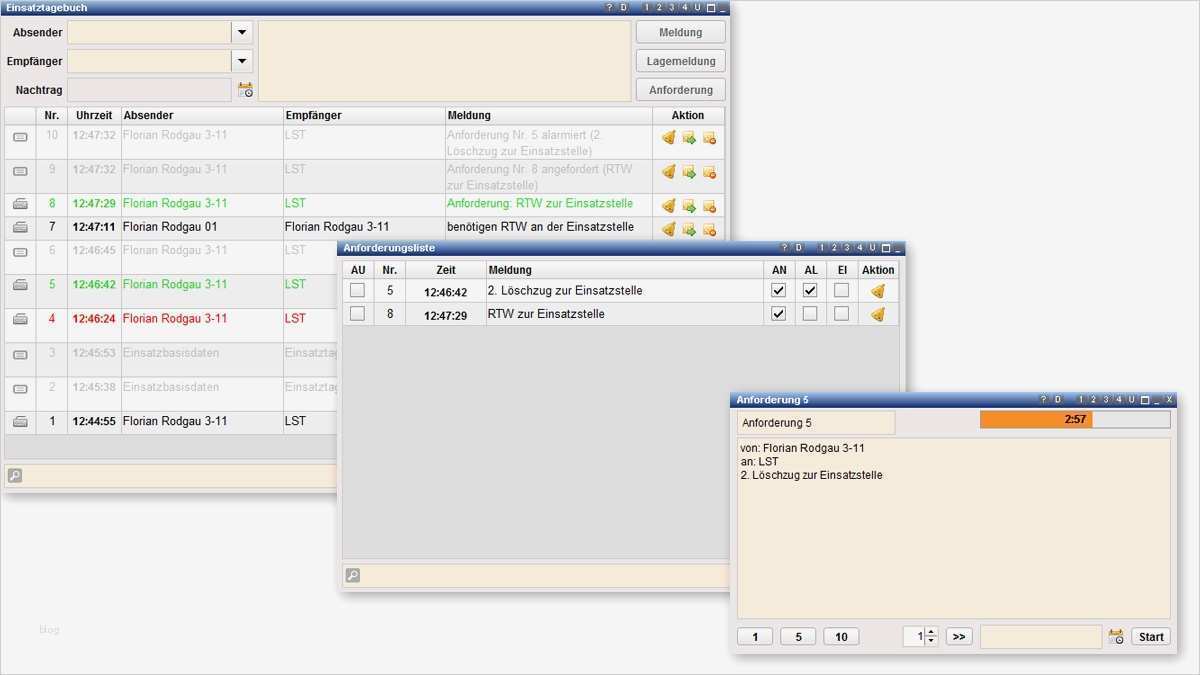Screen dimensions: 1200x675
Task: Click the 10 minute preset button
Action: click(841, 637)
